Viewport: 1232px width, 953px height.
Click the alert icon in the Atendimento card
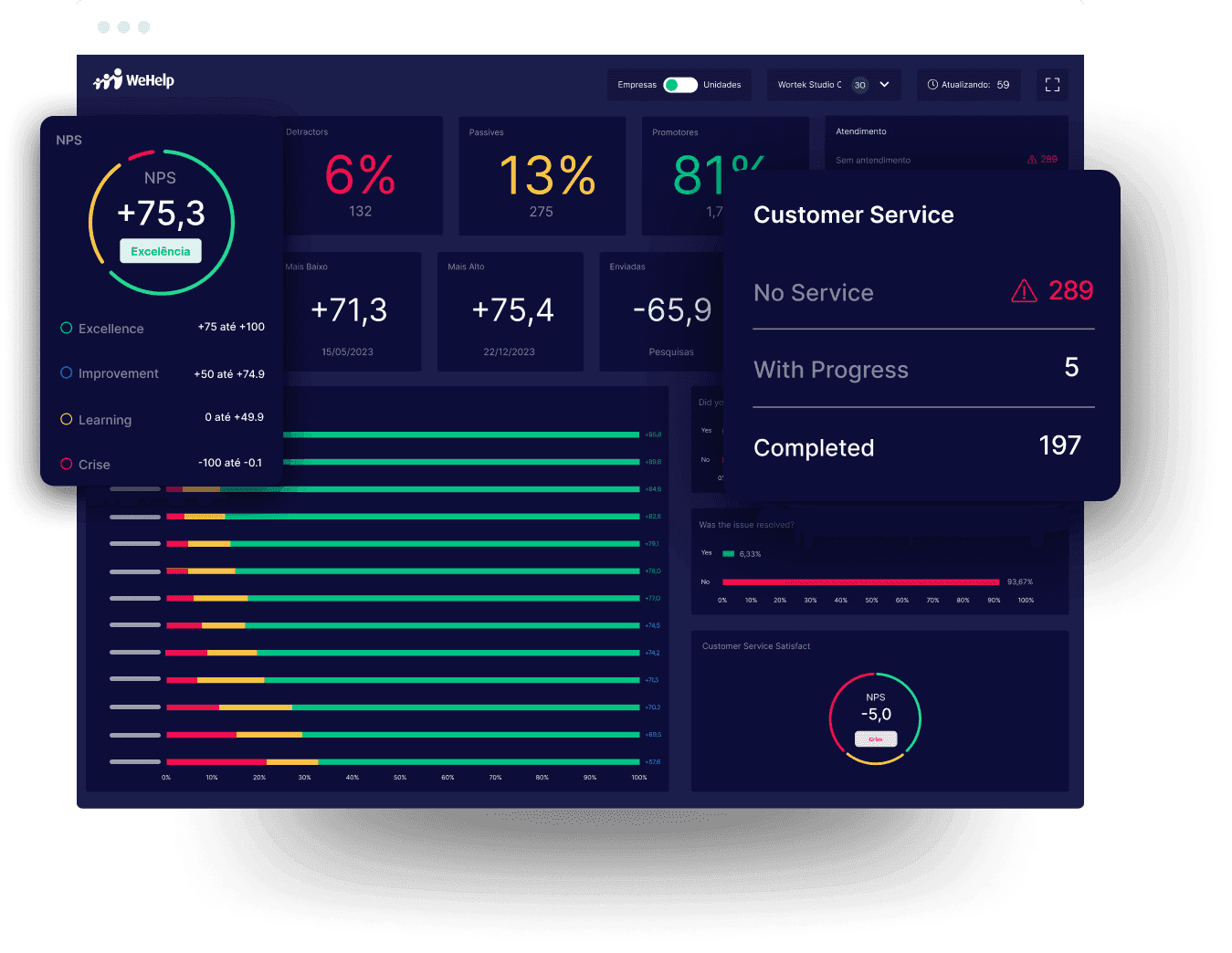click(x=1033, y=158)
